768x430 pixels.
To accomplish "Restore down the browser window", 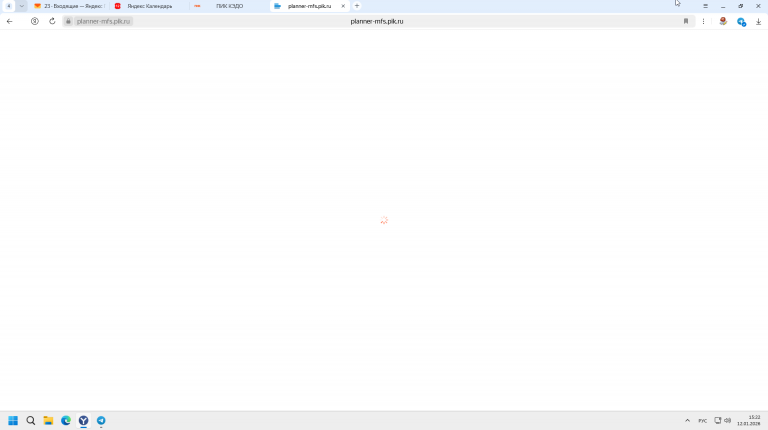I will click(741, 6).
